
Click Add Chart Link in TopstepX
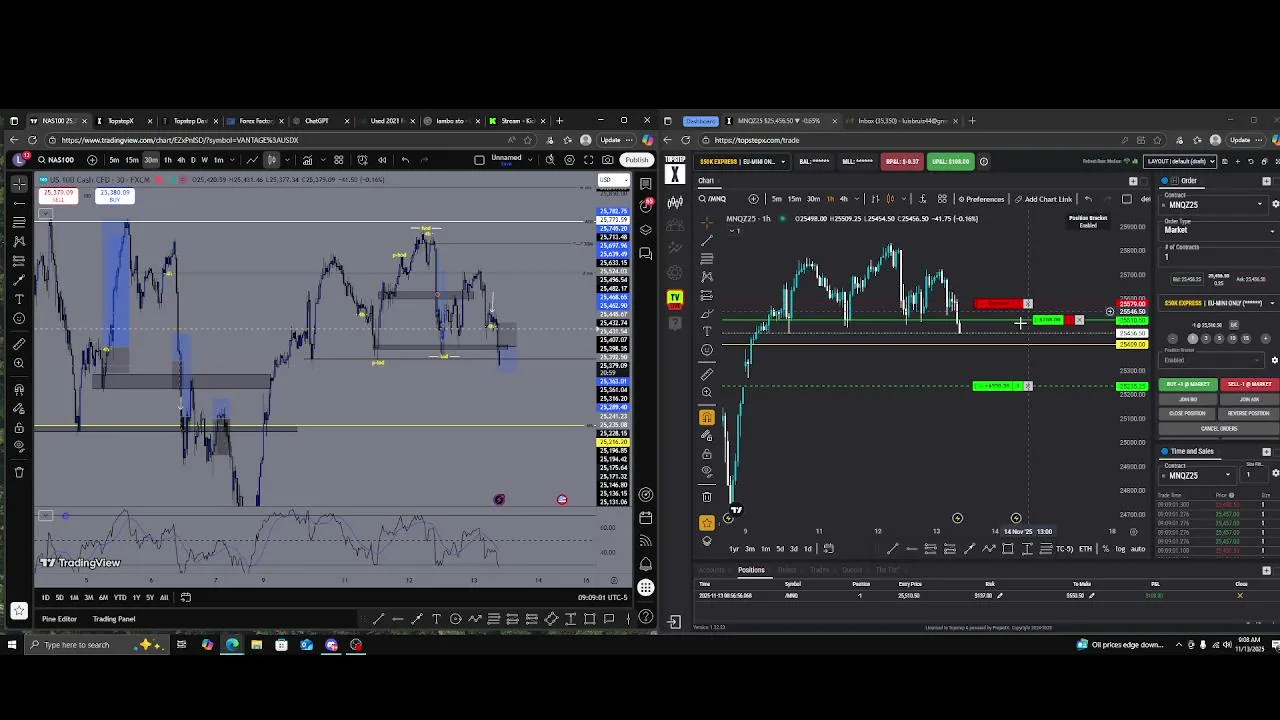(x=1044, y=199)
